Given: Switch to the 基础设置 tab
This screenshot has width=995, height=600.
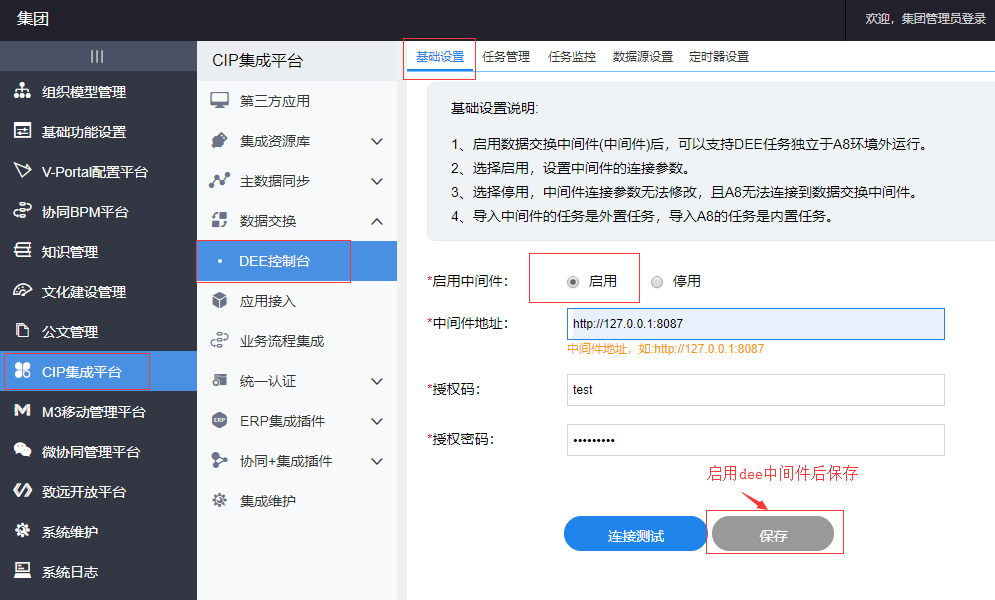Looking at the screenshot, I should pos(440,56).
